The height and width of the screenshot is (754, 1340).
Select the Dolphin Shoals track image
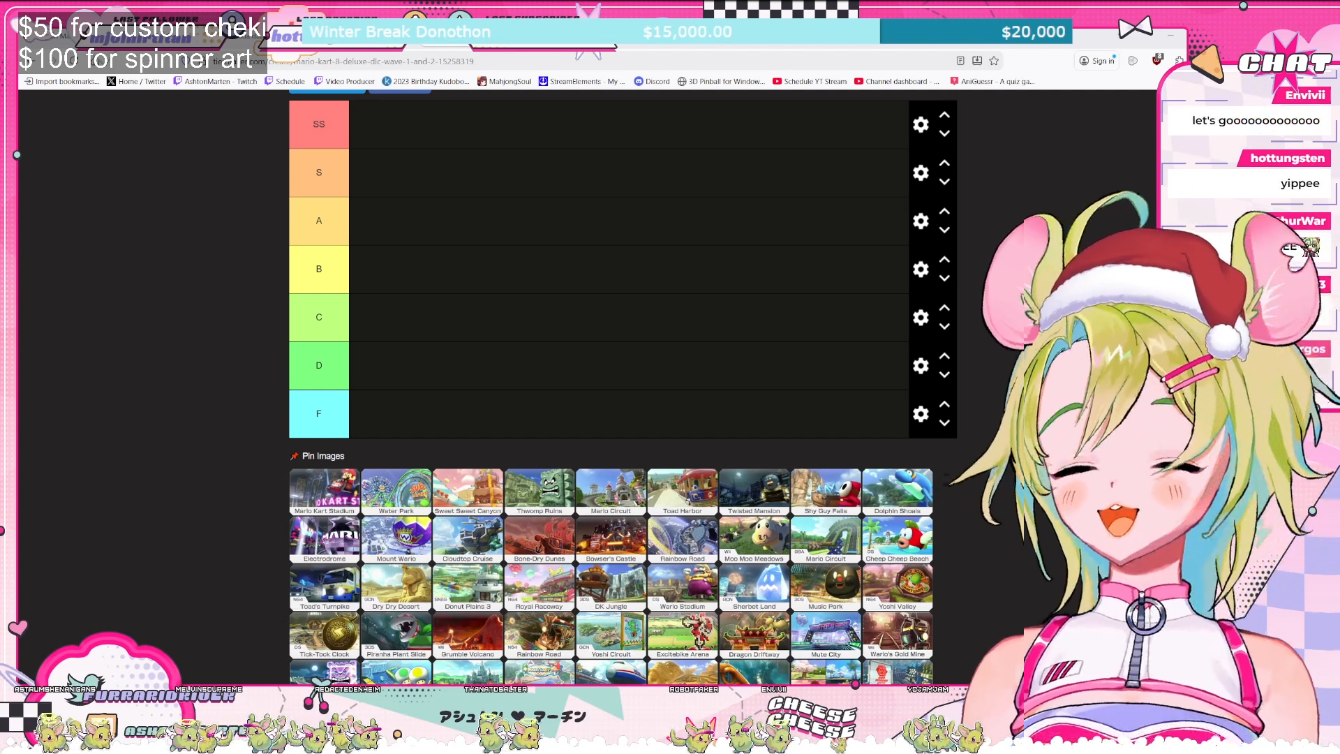pos(898,492)
